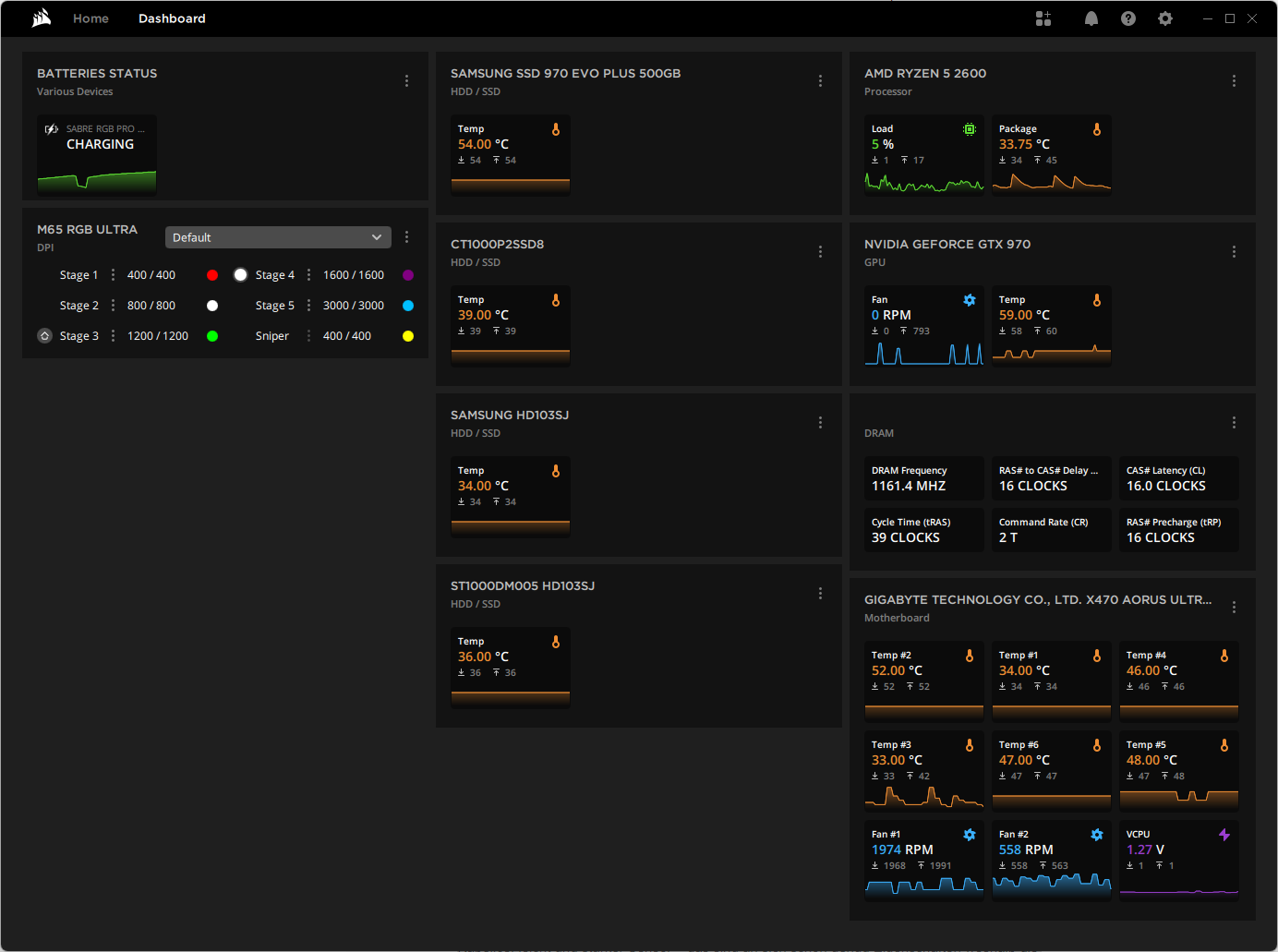Click thermometer icon on ST1000DM005 Temp tile

(x=556, y=643)
